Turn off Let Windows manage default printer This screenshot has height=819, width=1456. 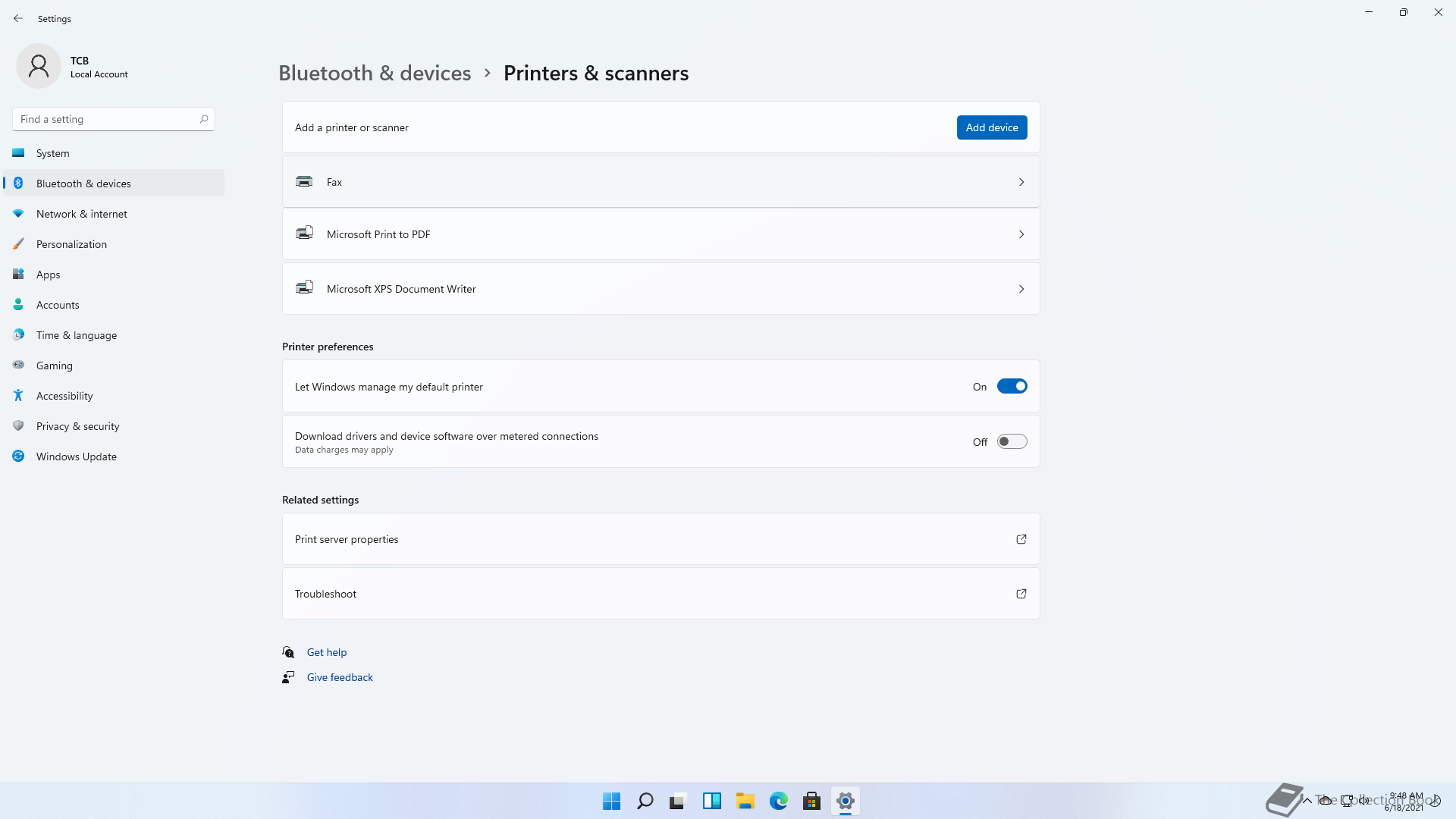pos(1012,387)
